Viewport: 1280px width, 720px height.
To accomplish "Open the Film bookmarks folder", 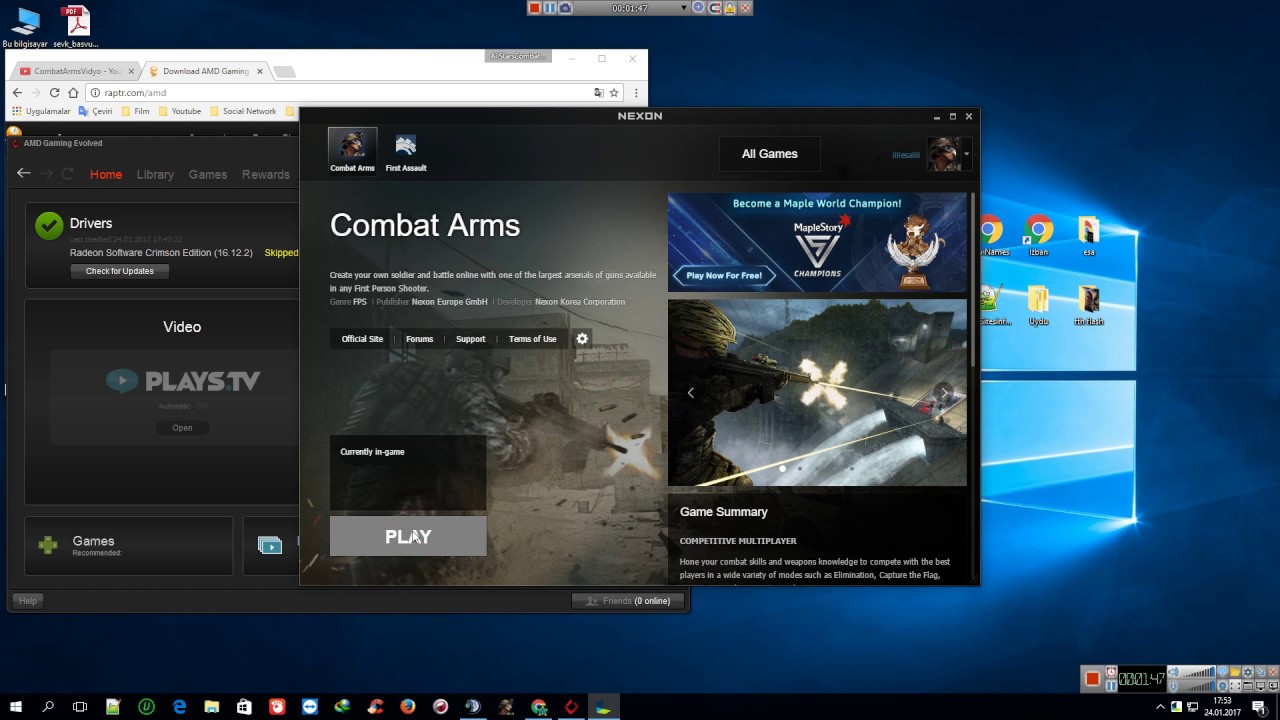I will (x=135, y=111).
